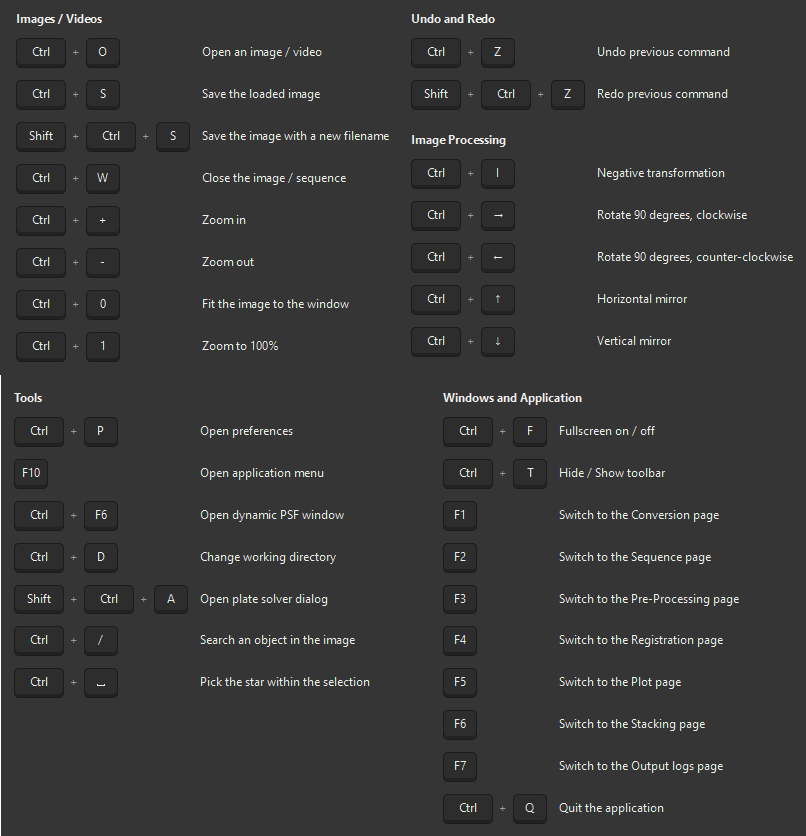Click the Ctrl+F Fullscreen toggle shortcut
The image size is (806, 836).
pos(499,431)
